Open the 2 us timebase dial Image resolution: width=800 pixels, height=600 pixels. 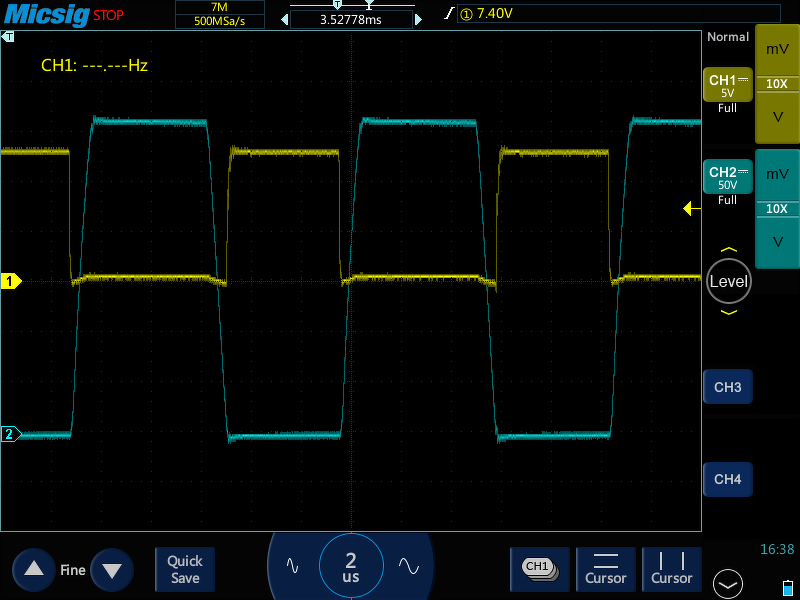pyautogui.click(x=351, y=566)
